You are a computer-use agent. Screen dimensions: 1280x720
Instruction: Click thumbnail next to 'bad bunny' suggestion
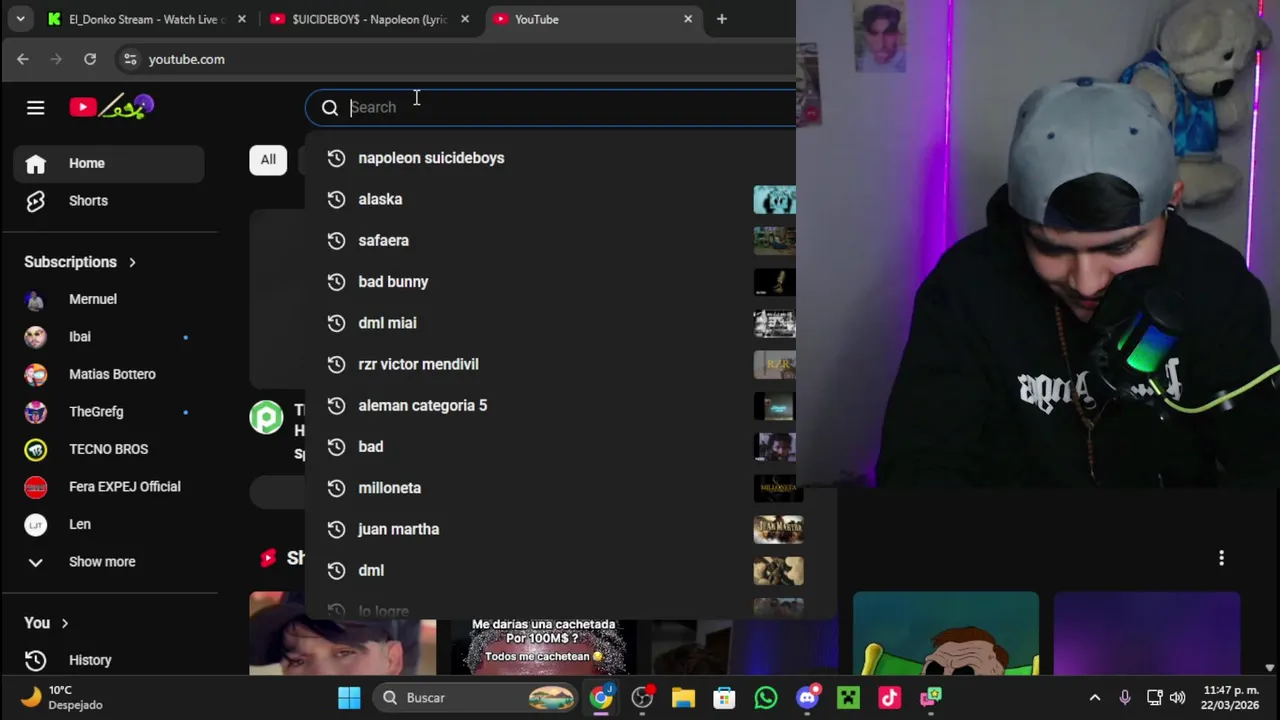pyautogui.click(x=775, y=281)
